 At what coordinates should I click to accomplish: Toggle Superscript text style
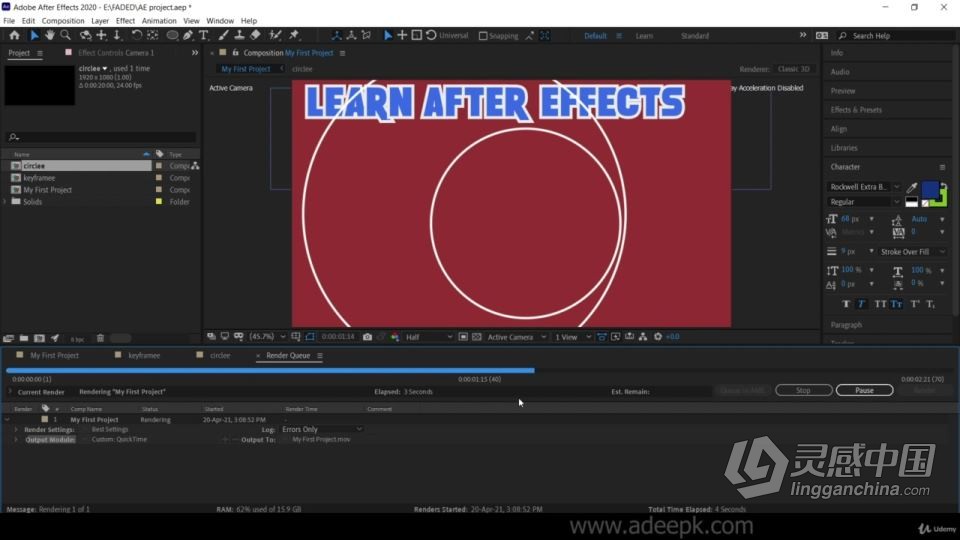[915, 304]
